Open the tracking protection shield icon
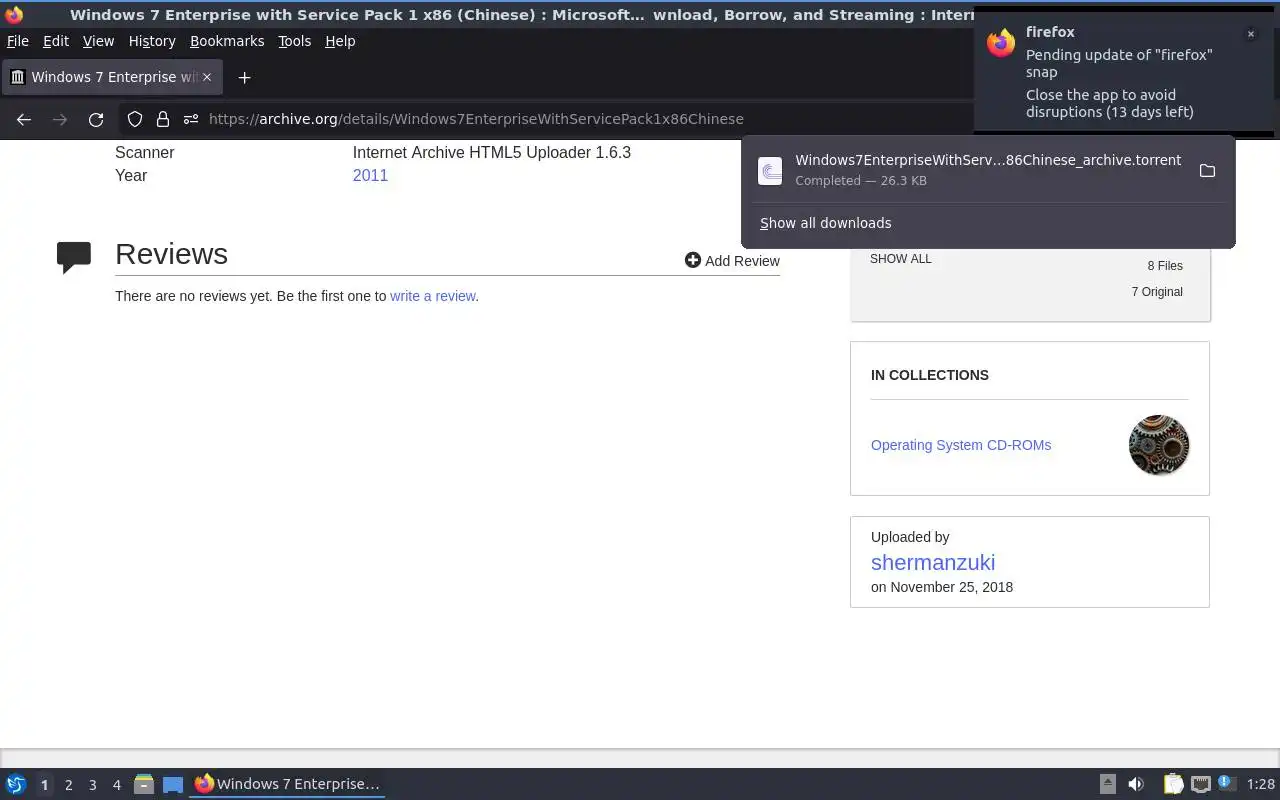1280x800 pixels. pyautogui.click(x=135, y=119)
